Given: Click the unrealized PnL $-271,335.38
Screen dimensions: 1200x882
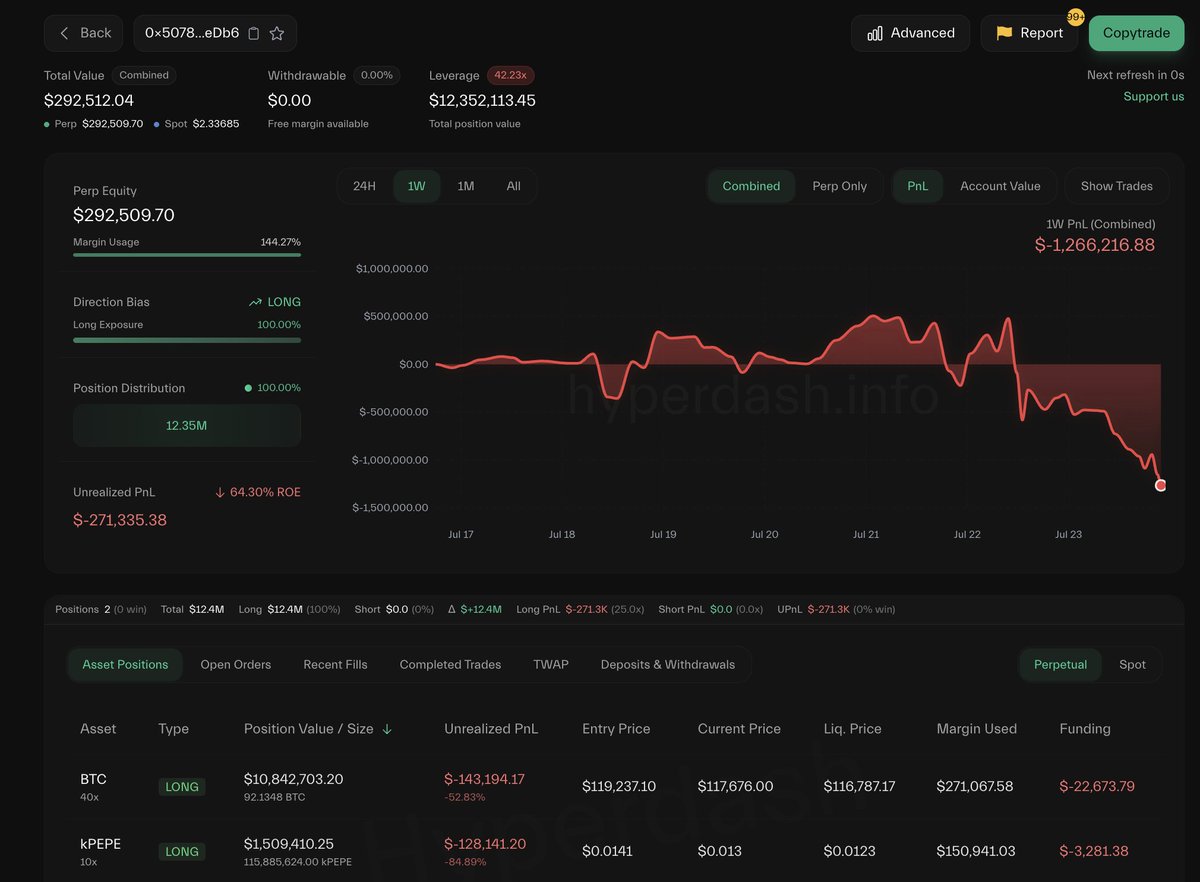Looking at the screenshot, I should [x=120, y=520].
